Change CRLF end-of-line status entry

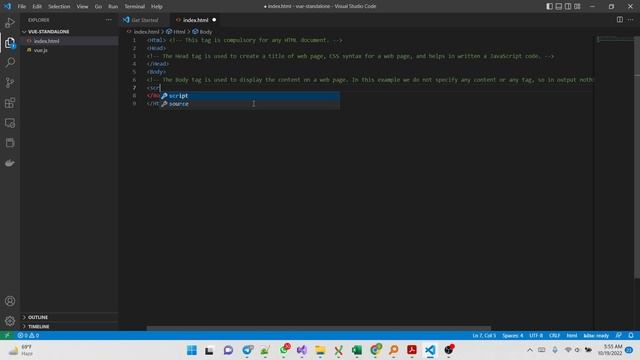(x=554, y=335)
